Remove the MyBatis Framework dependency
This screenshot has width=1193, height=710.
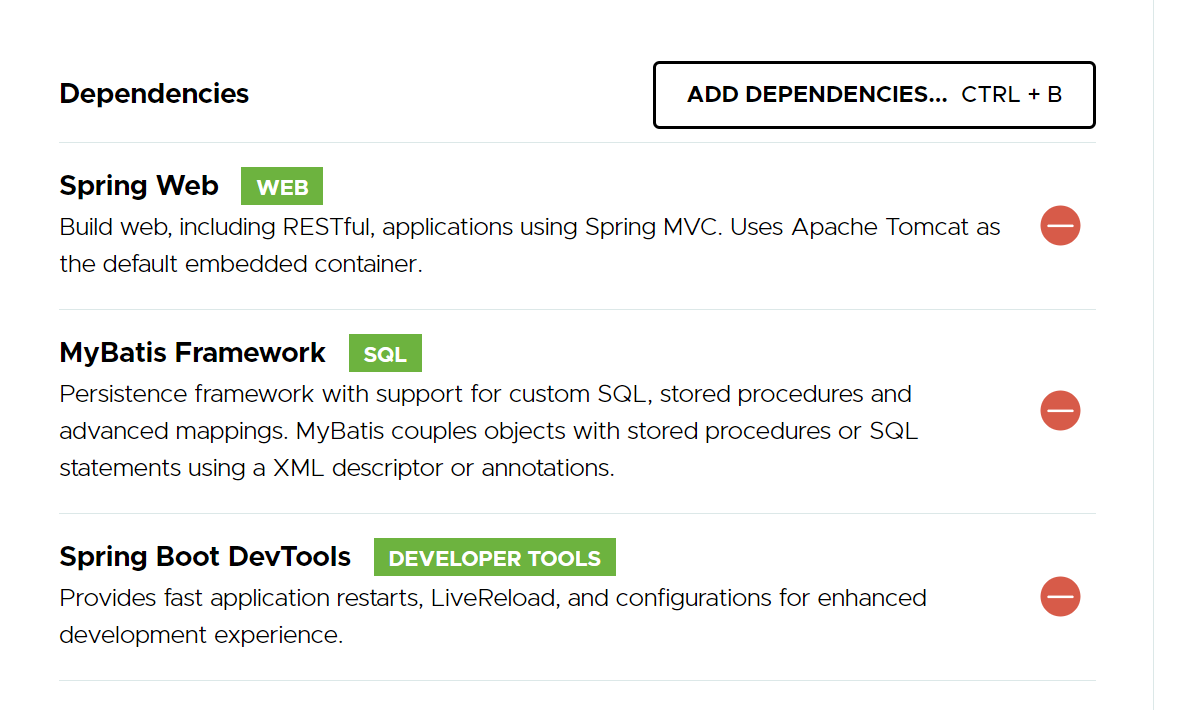pyautogui.click(x=1060, y=411)
